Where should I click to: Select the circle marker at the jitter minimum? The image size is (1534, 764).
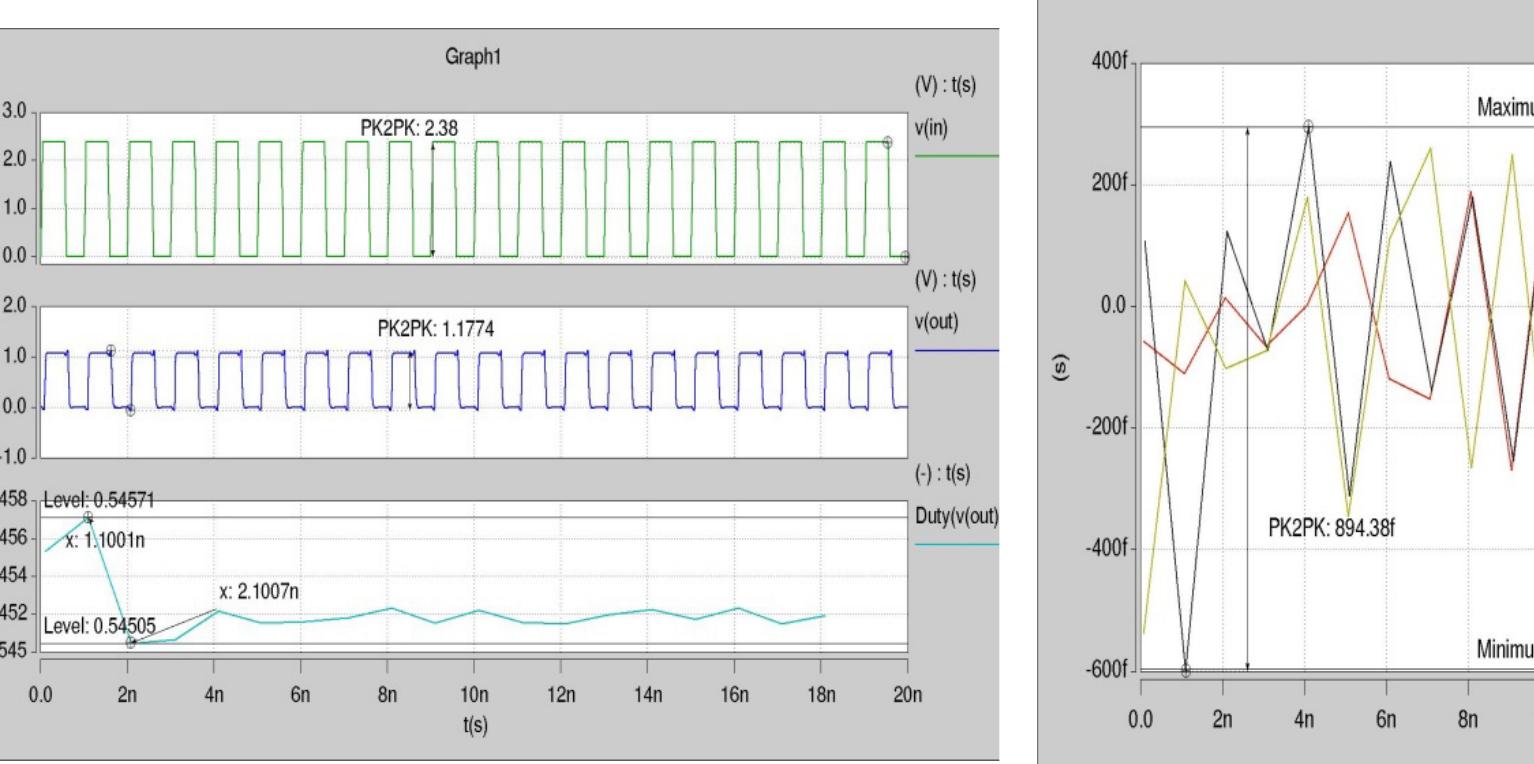pyautogui.click(x=1185, y=671)
